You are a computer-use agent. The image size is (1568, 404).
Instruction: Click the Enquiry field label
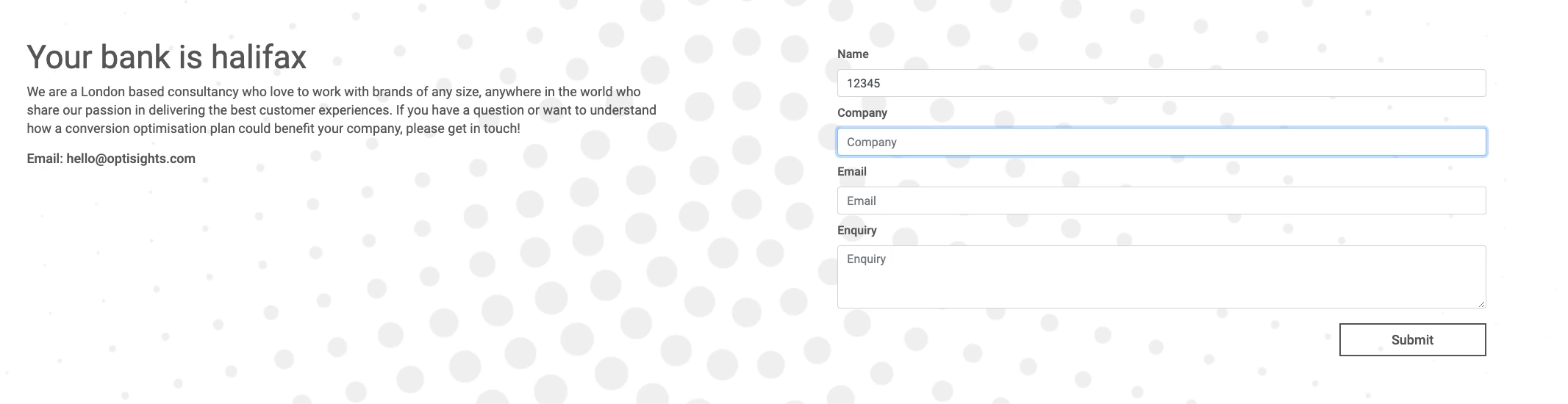click(857, 231)
